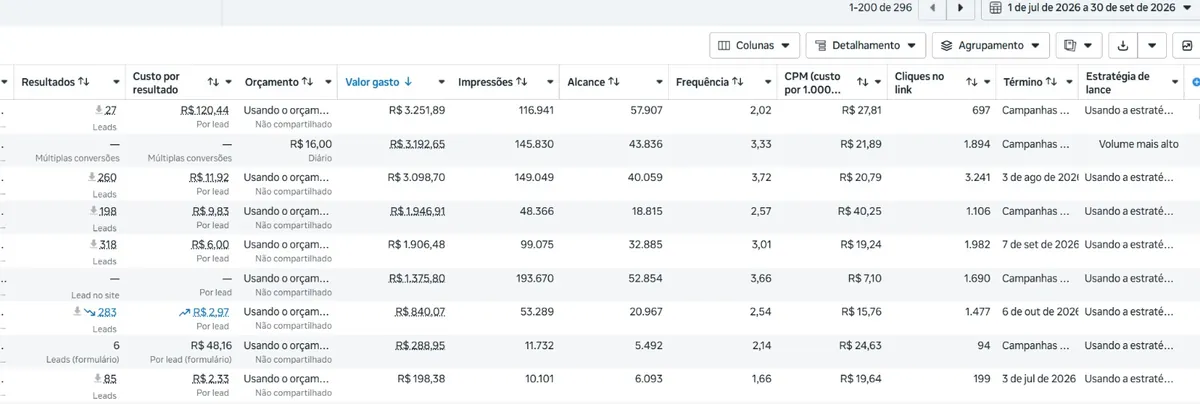Click the calendar icon in date range
The height and width of the screenshot is (404, 1200).
[996, 8]
